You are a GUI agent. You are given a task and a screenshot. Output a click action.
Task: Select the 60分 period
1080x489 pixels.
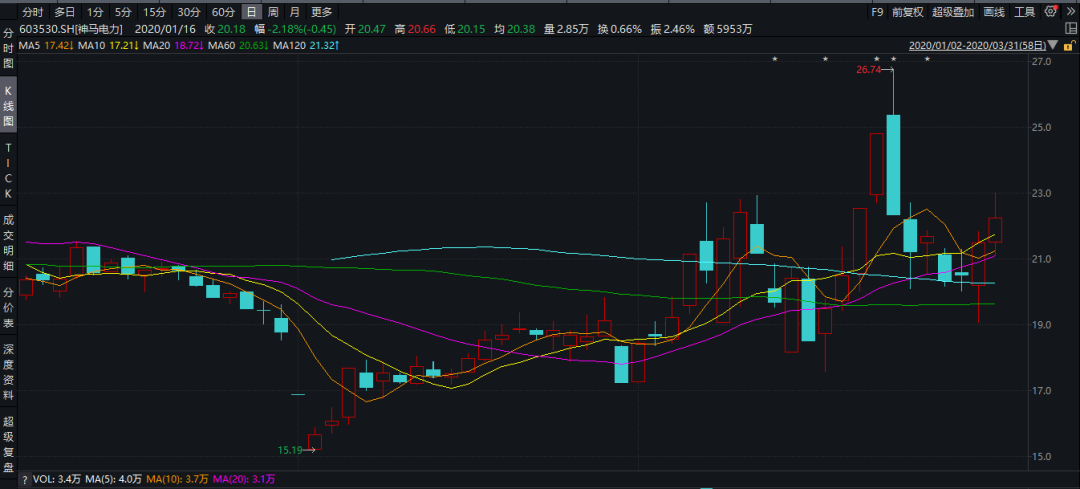(222, 12)
